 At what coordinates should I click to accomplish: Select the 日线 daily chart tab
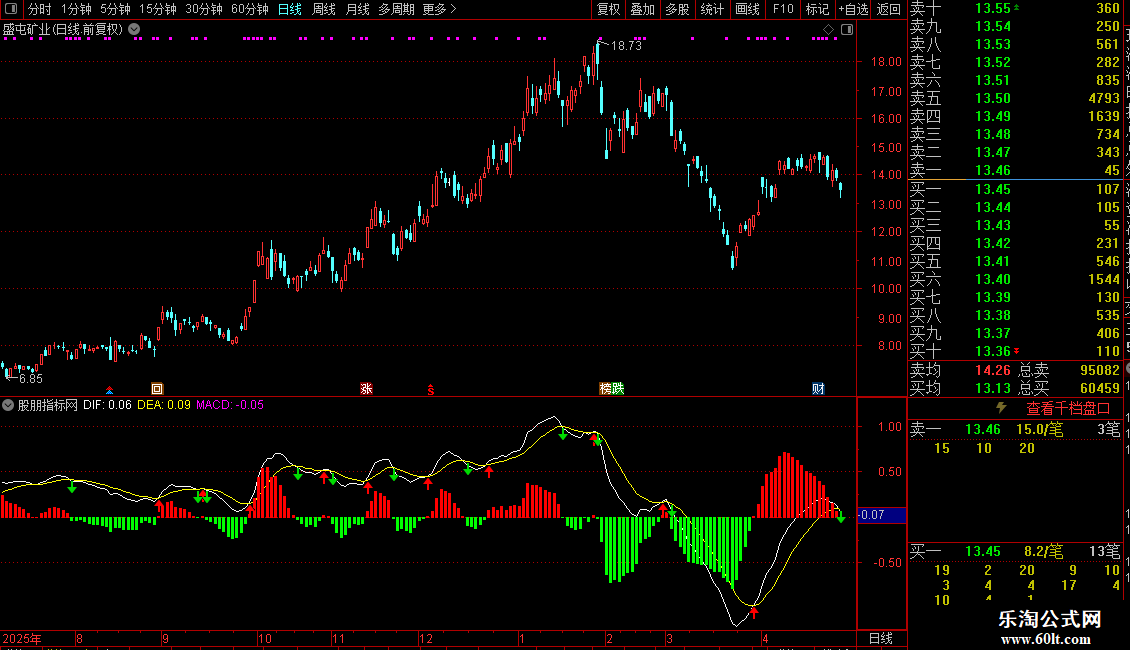[290, 9]
